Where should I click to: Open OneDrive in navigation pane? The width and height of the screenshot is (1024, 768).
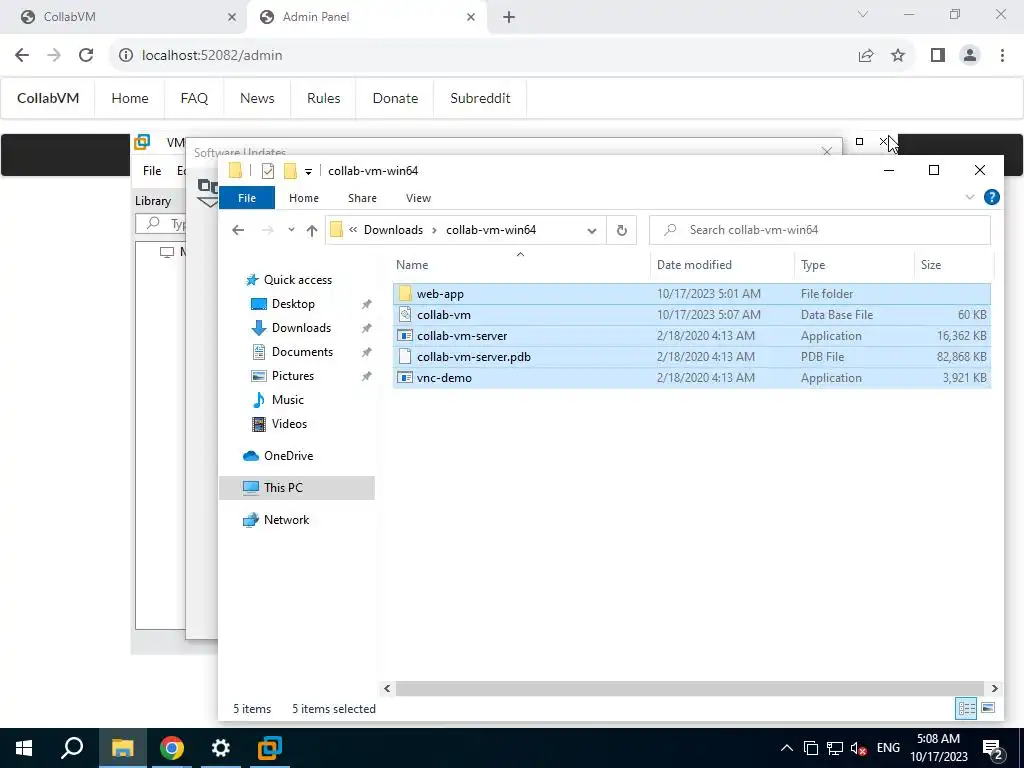[288, 456]
